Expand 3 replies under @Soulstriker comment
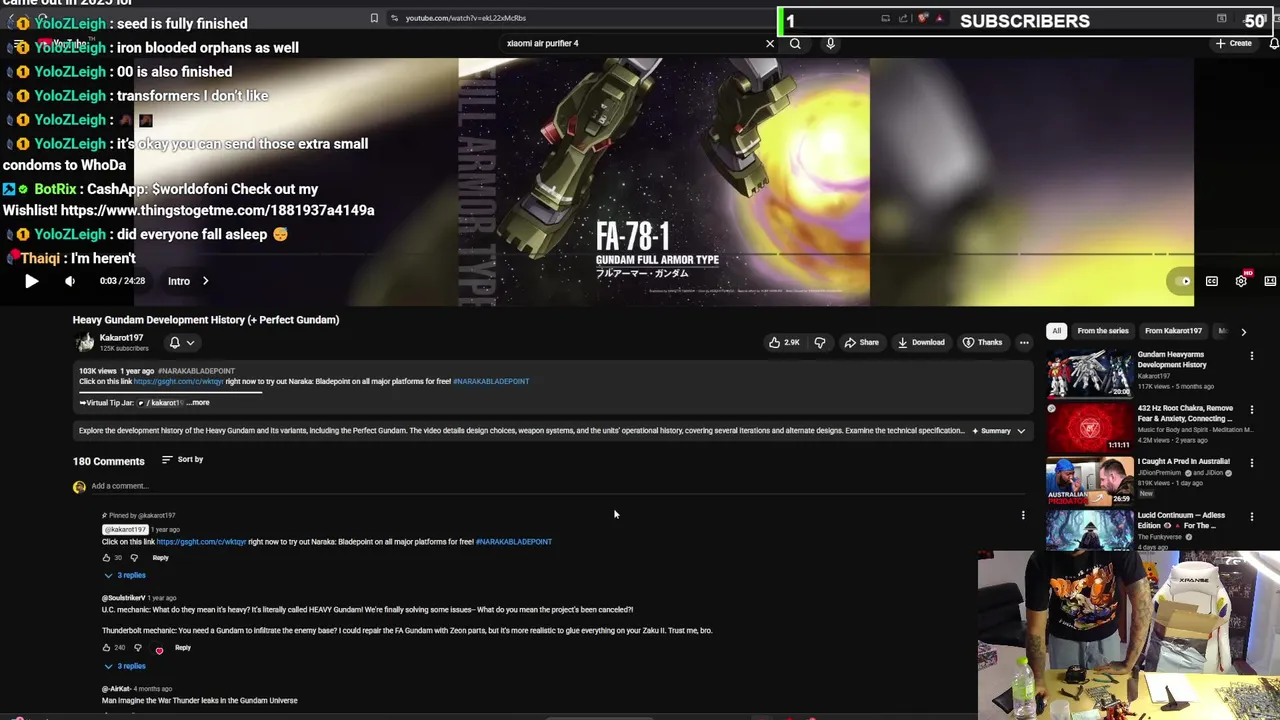This screenshot has width=1280, height=720. pos(125,666)
